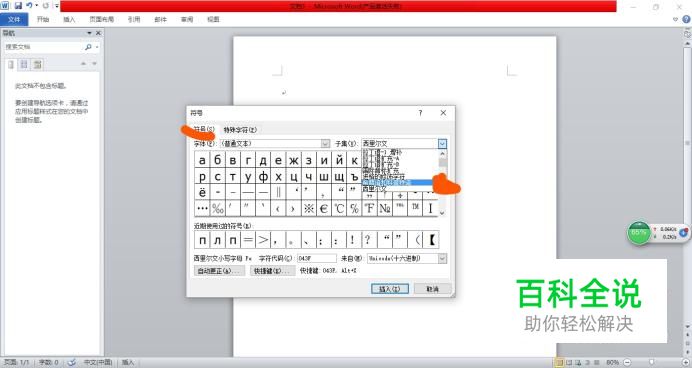Switch to Draft view icon in status bar

[x=597, y=362]
